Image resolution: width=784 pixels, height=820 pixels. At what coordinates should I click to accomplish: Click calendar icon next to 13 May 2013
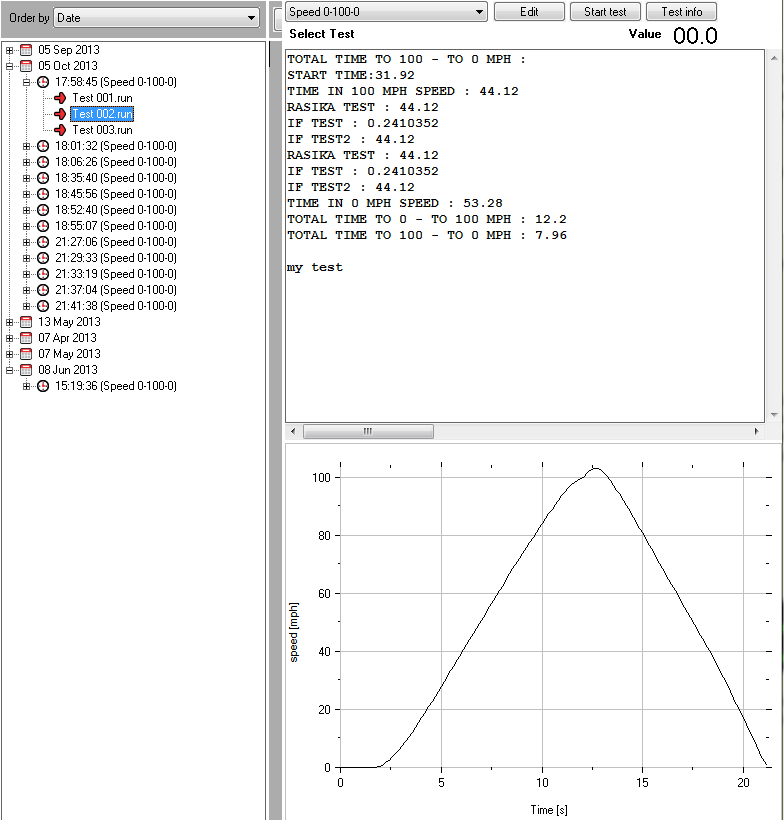(26, 322)
